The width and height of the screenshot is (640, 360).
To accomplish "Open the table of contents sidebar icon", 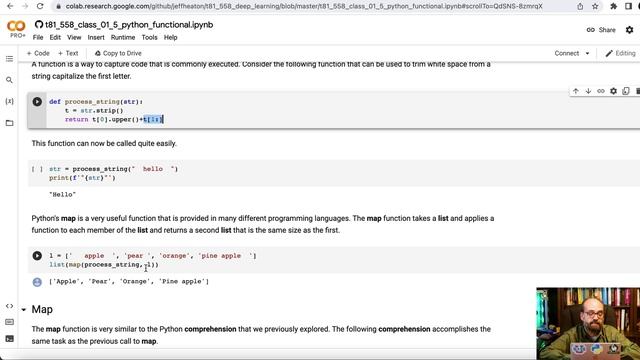I will coord(9,59).
